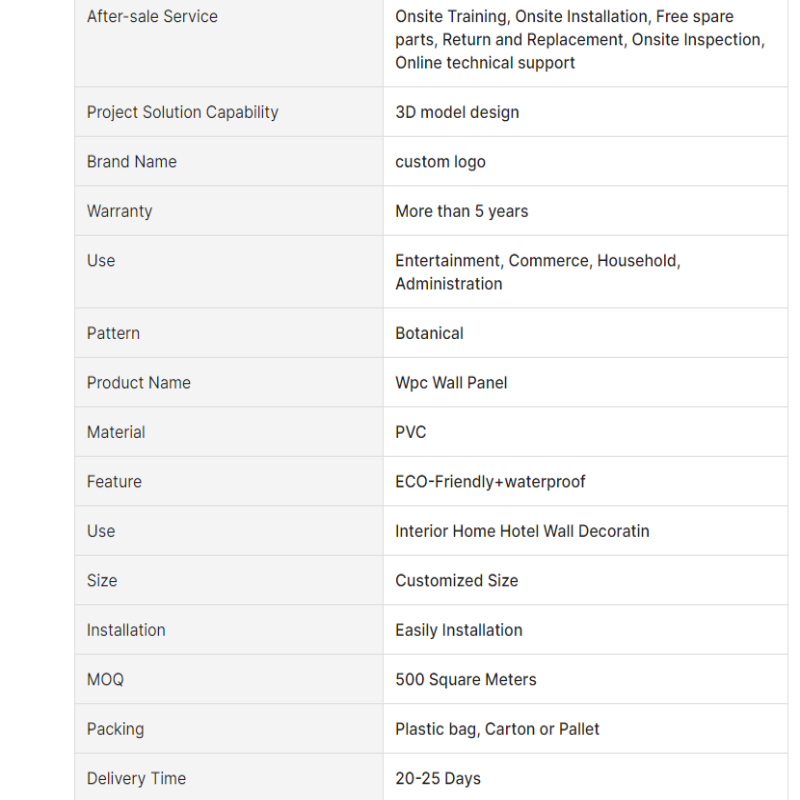Select the 500 Square Meters value

point(466,680)
